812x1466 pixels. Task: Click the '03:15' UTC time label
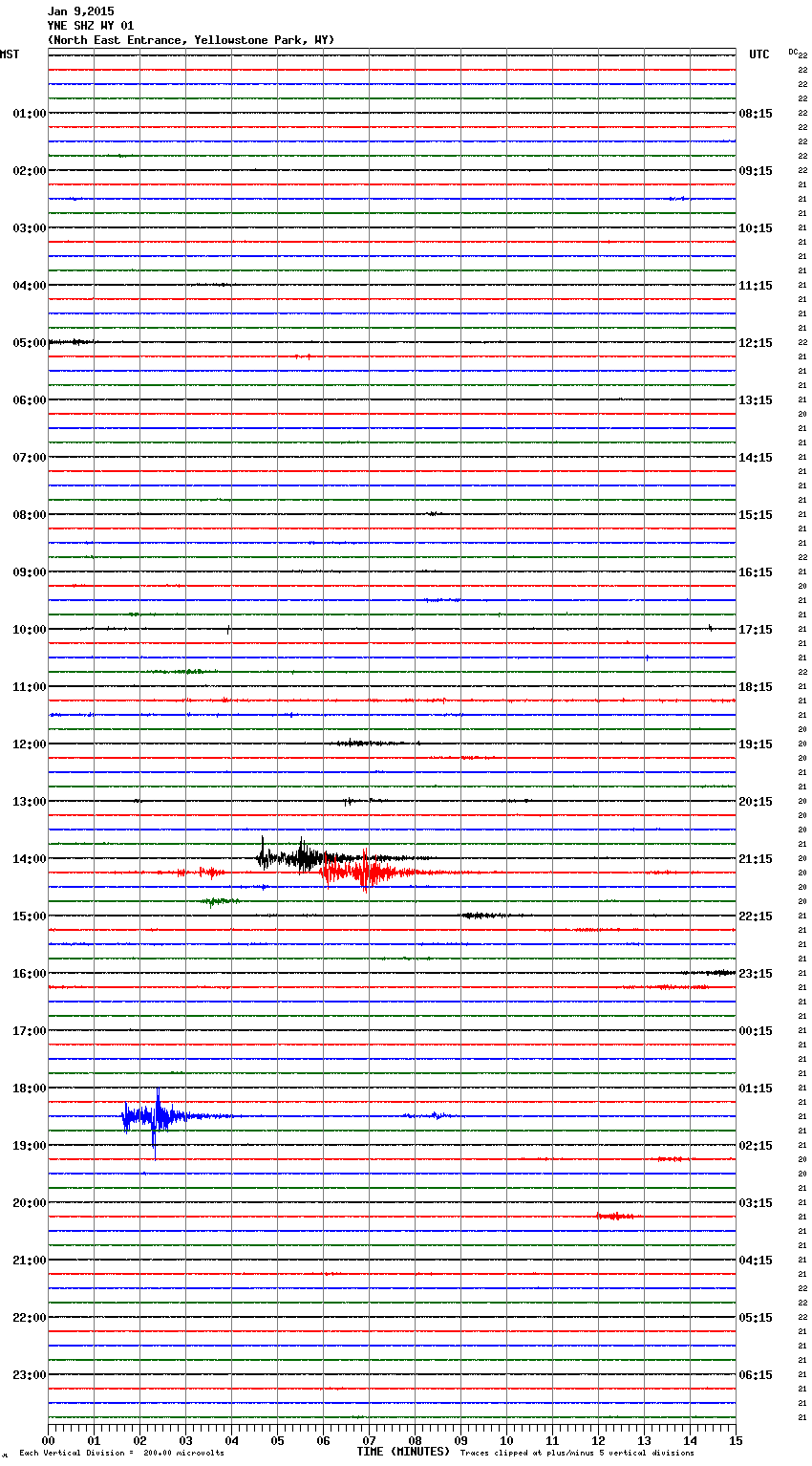coord(756,1203)
